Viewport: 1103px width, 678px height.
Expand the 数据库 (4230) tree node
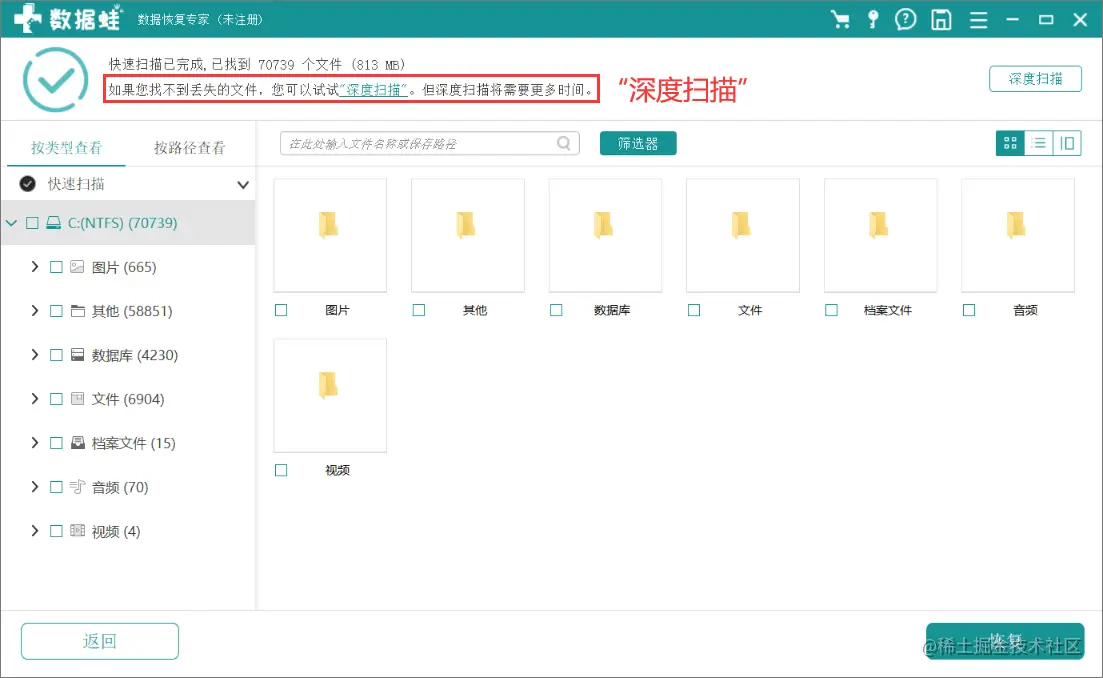click(34, 354)
